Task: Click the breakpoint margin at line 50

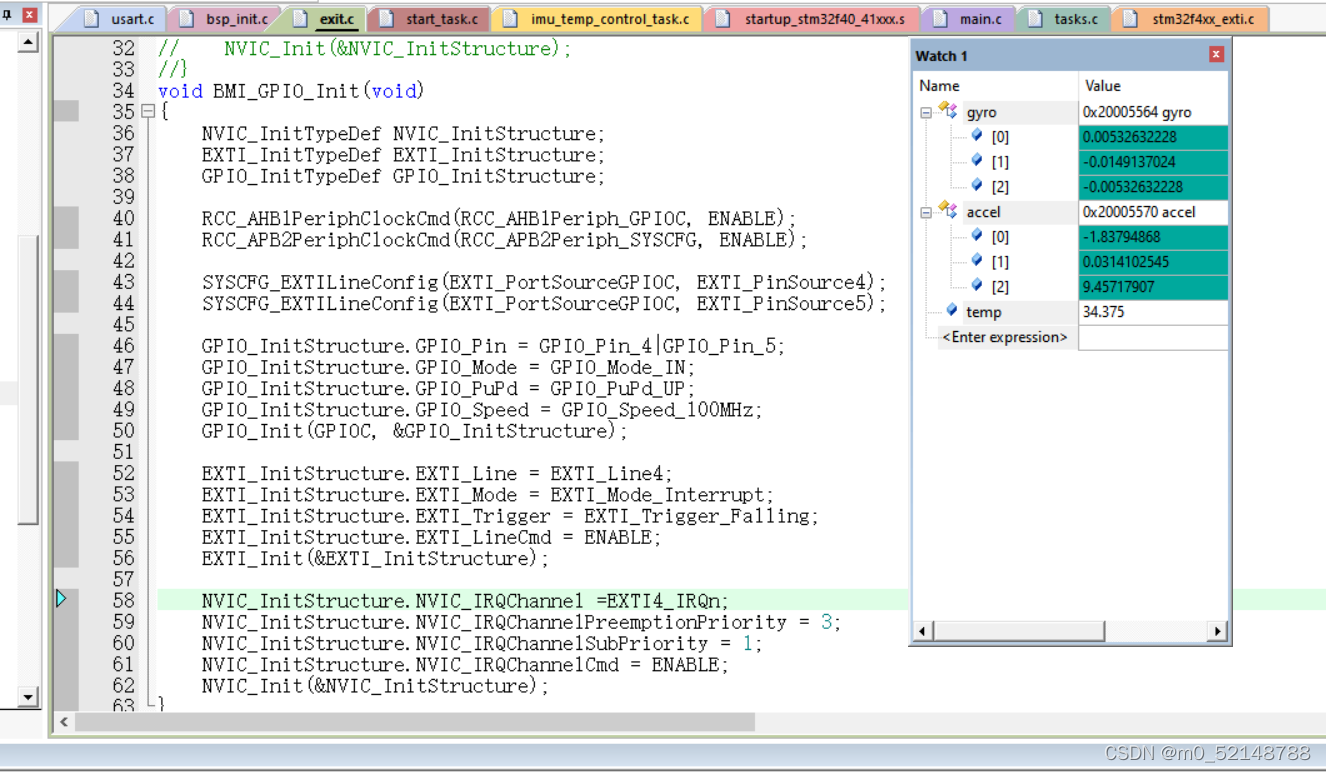Action: coord(65,431)
